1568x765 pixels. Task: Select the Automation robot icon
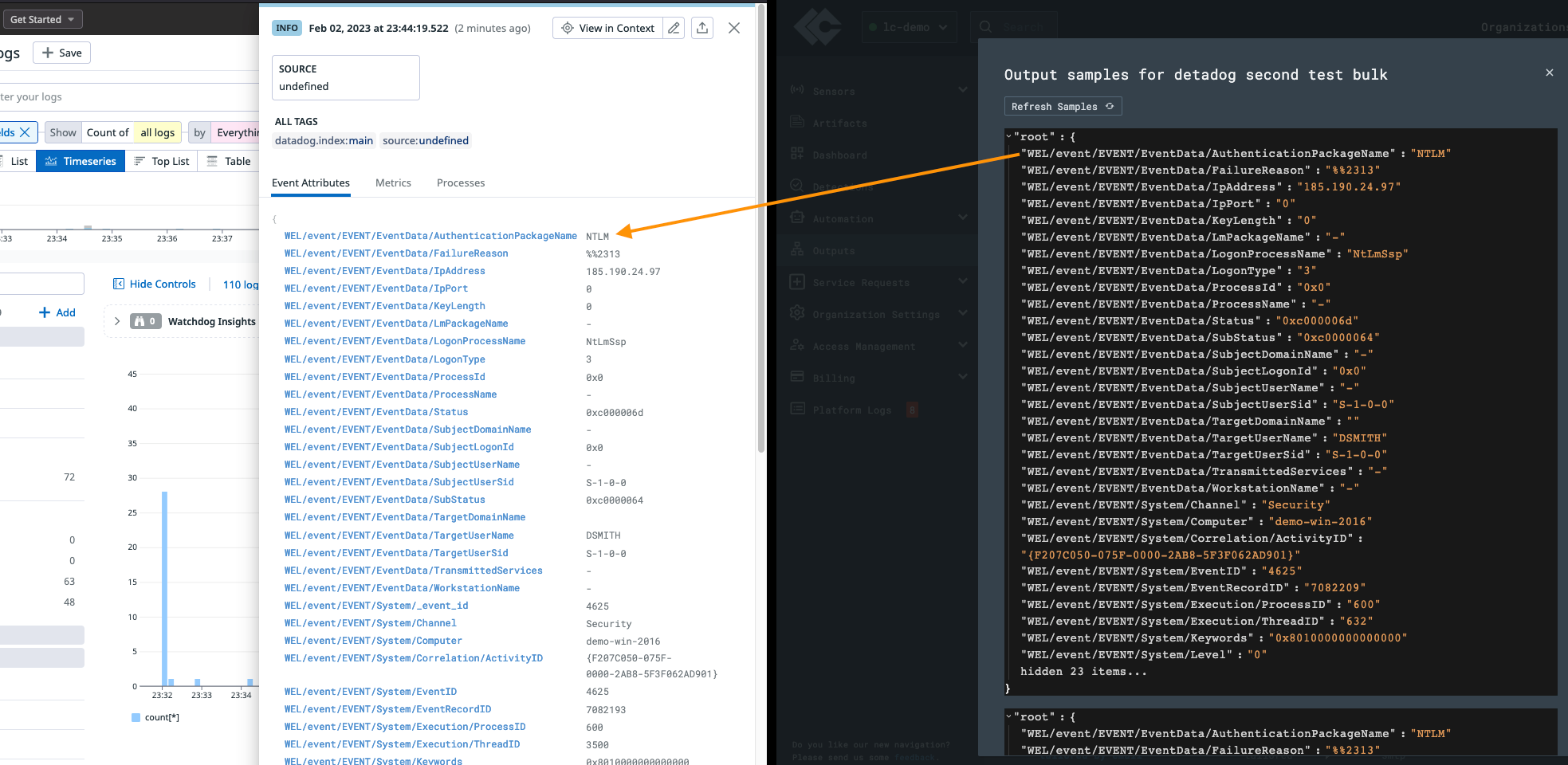pos(797,218)
